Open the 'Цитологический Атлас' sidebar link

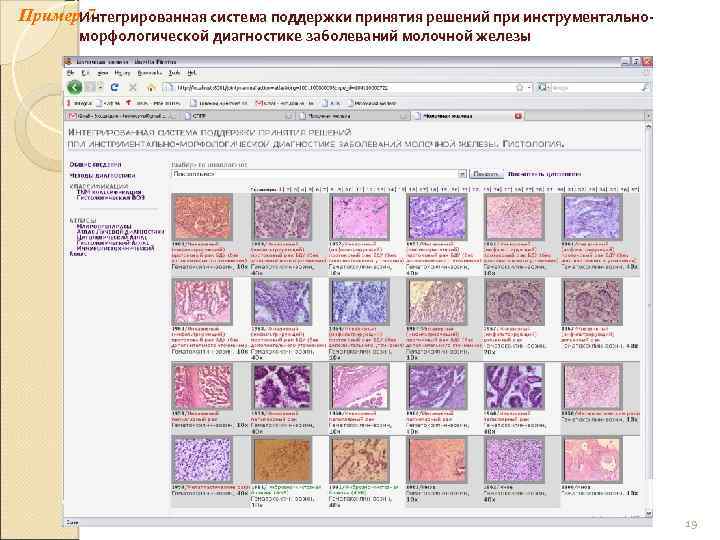point(112,237)
